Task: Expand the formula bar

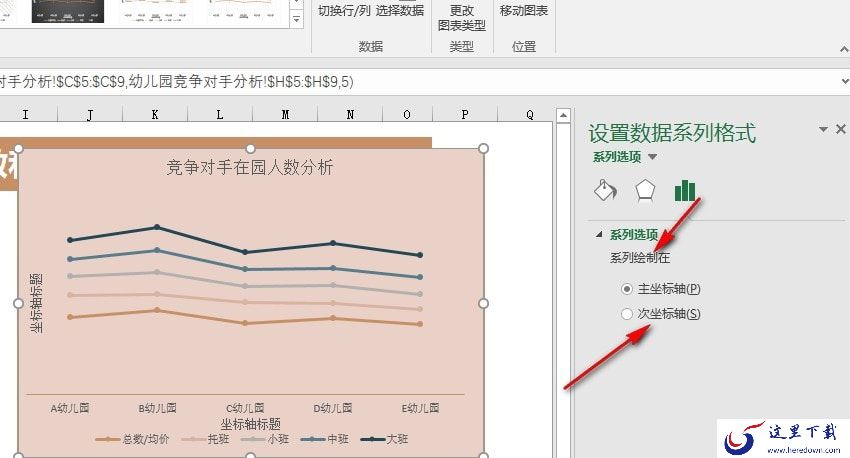Action: click(845, 82)
